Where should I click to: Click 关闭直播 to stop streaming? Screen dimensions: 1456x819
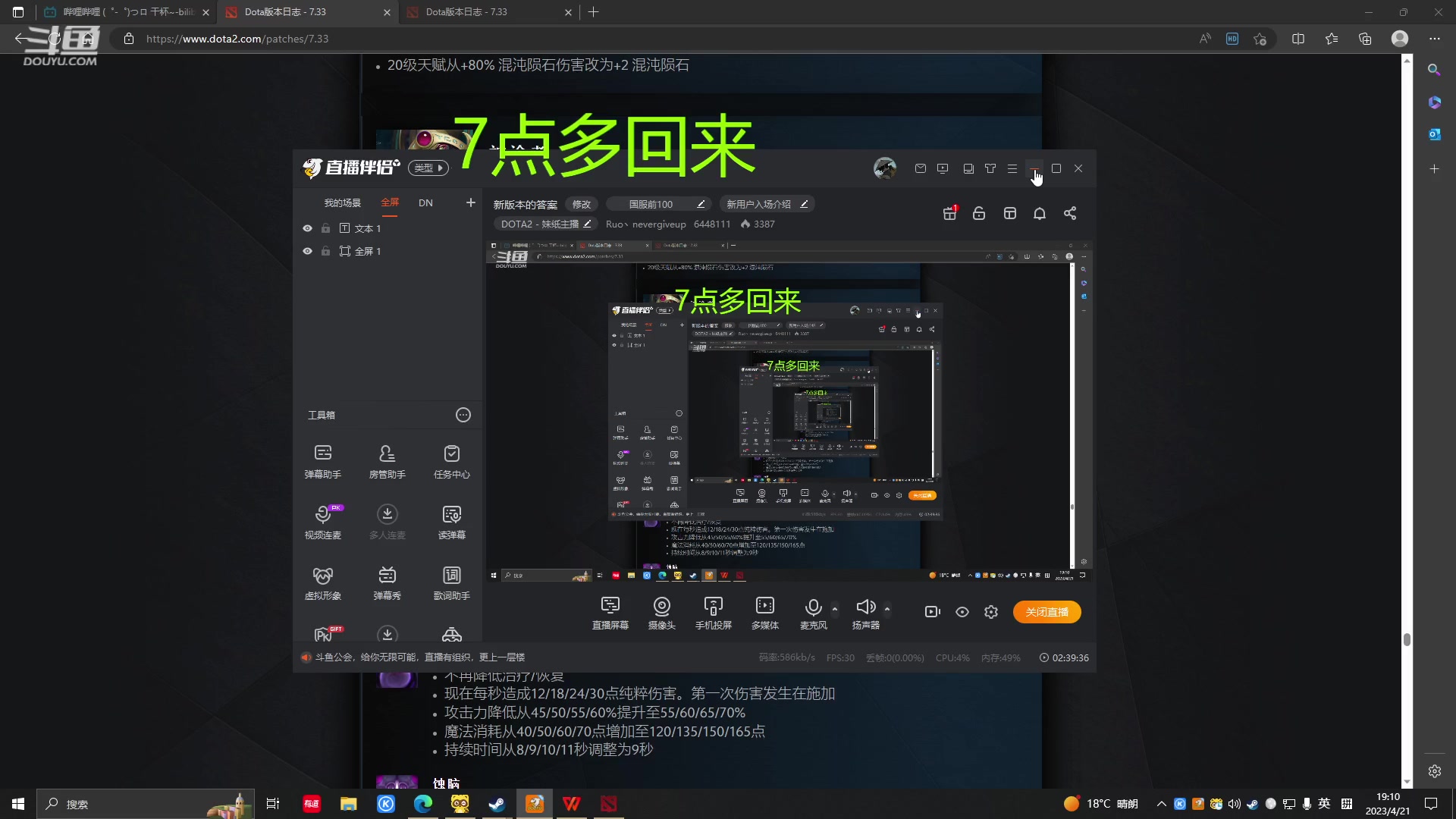[1047, 612]
